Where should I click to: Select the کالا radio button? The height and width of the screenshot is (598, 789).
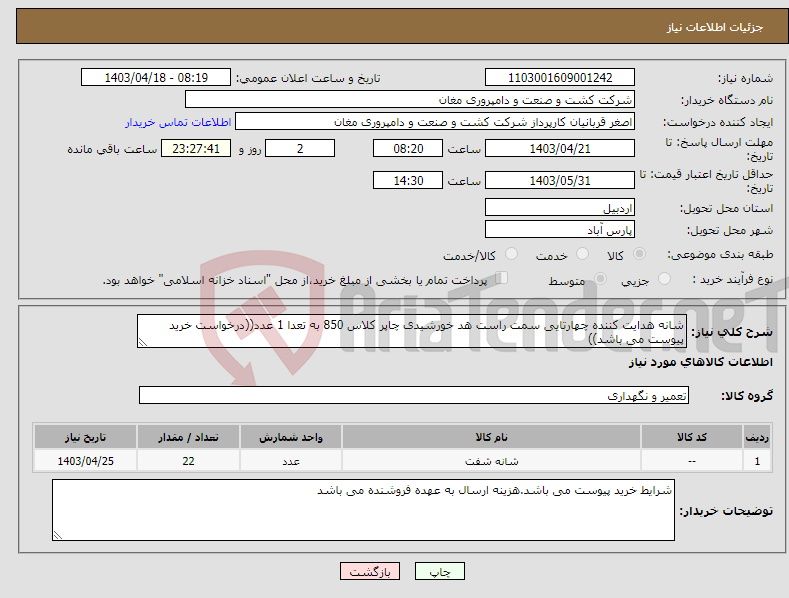(640, 254)
